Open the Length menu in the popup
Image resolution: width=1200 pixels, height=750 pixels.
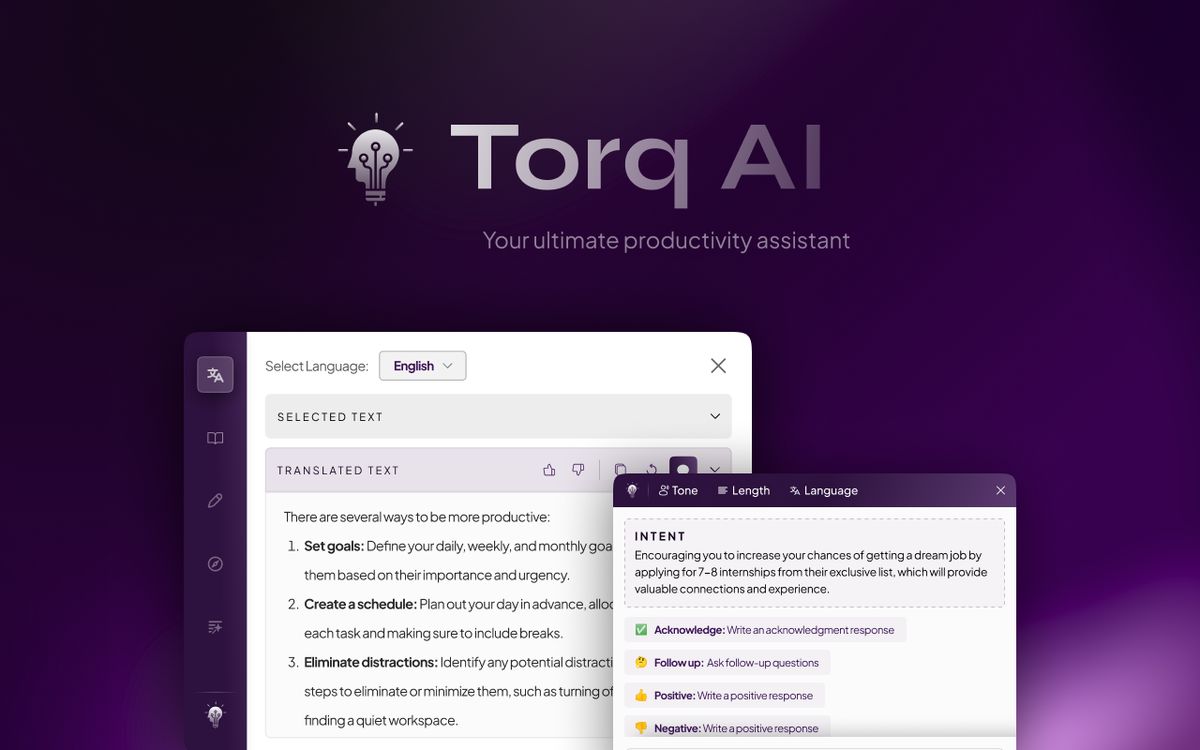pos(744,490)
